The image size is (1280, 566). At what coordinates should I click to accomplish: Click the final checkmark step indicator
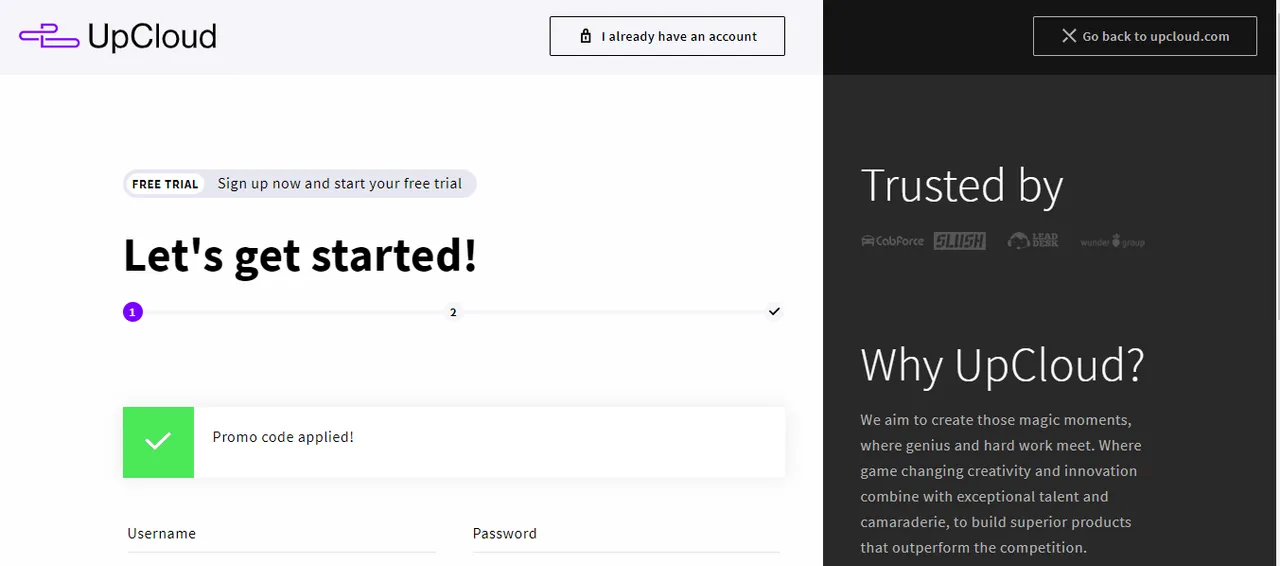pyautogui.click(x=774, y=312)
